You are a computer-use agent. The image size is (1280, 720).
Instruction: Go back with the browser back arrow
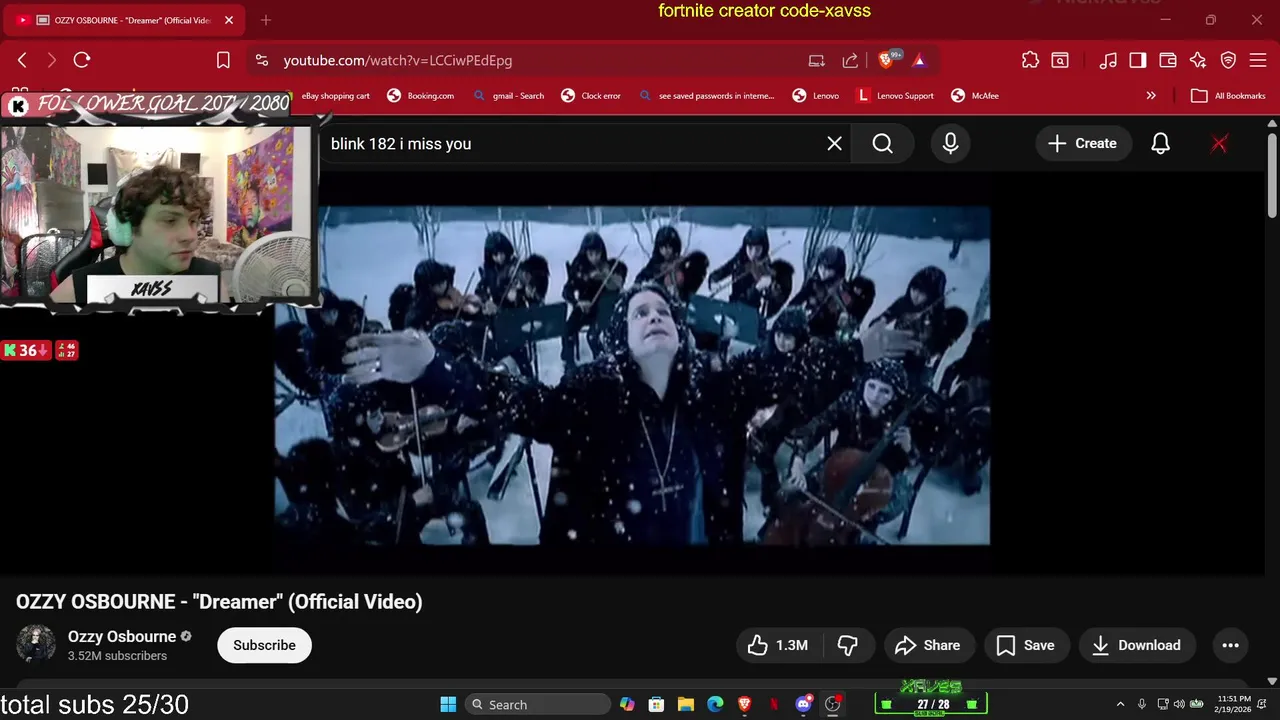[22, 60]
